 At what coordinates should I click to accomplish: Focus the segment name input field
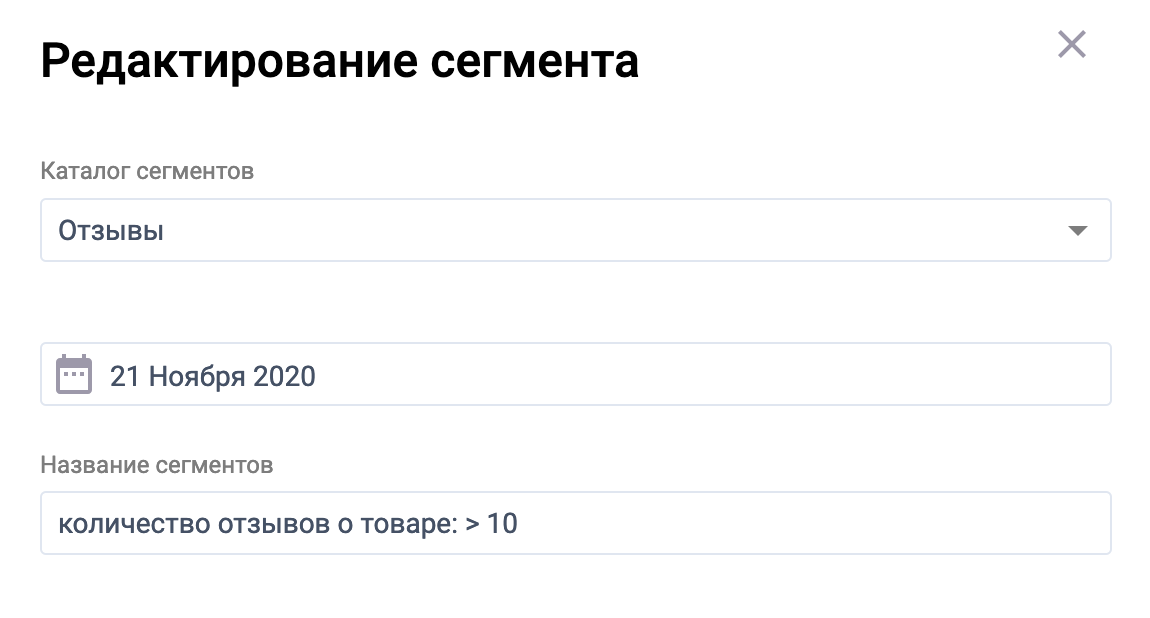576,523
